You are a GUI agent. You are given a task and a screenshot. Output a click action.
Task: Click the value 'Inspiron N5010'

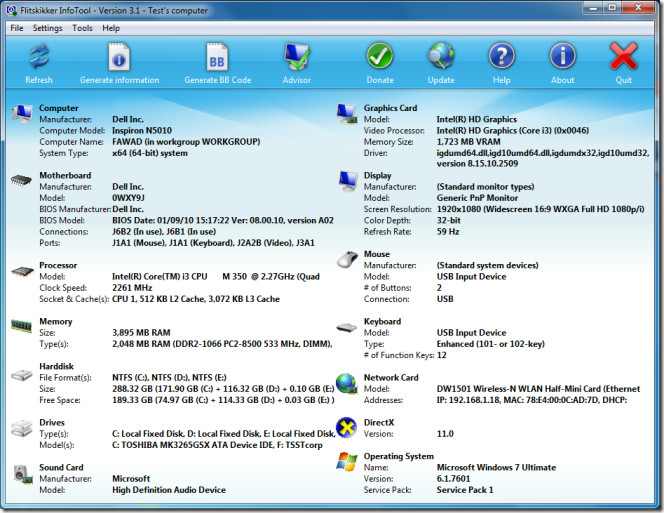(142, 130)
